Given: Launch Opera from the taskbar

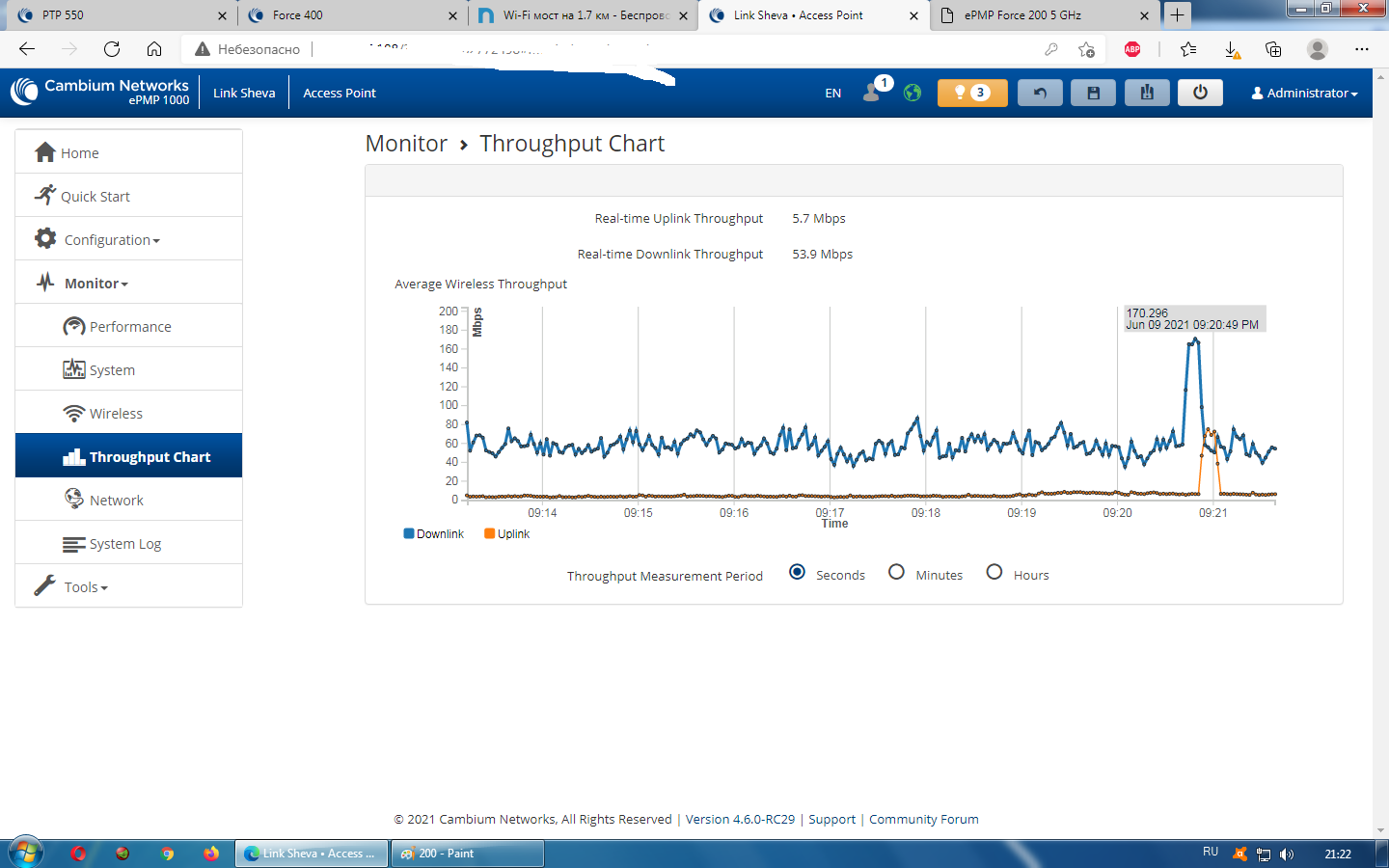Looking at the screenshot, I should coord(78,854).
